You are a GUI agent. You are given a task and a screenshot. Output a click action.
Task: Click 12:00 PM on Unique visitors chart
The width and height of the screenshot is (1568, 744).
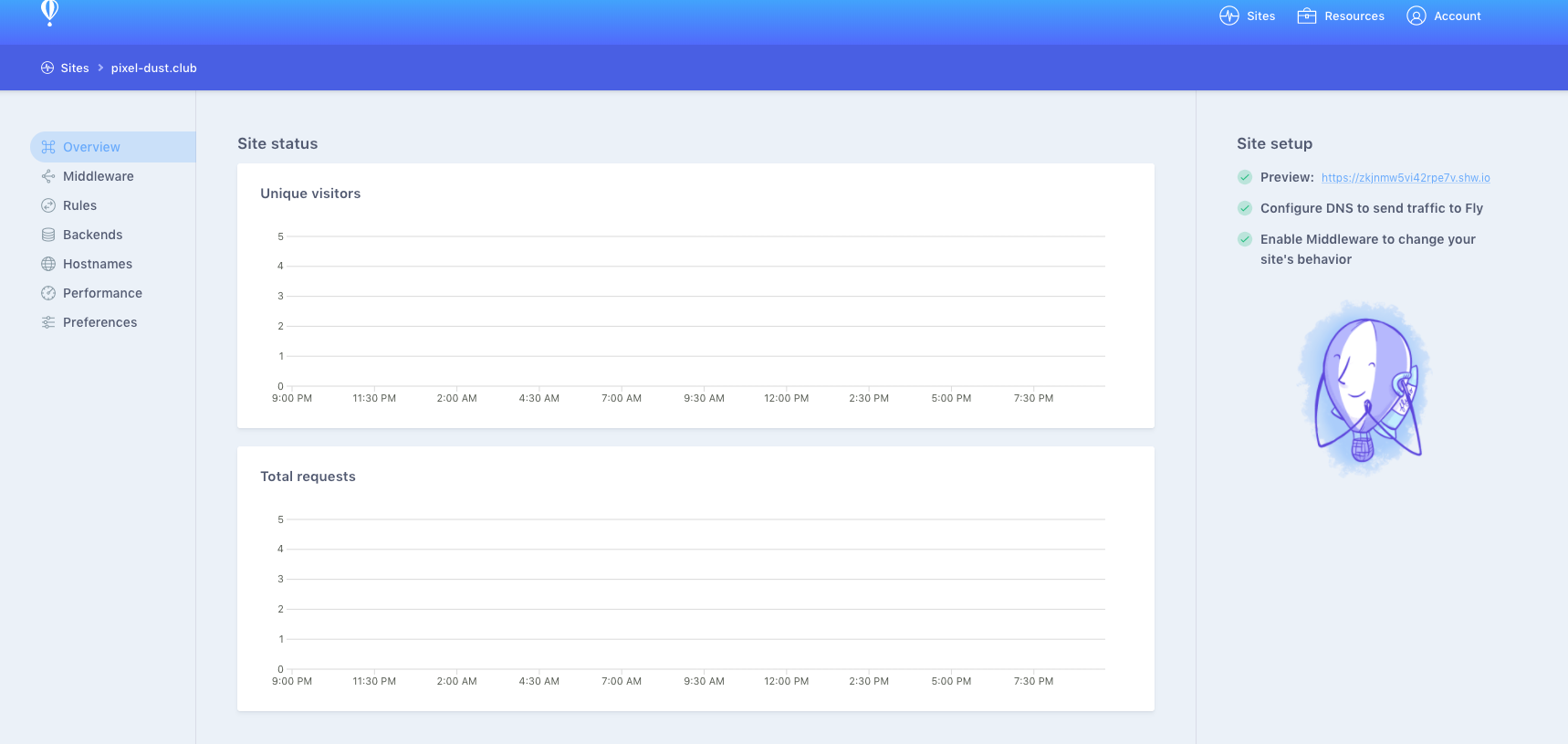(787, 398)
